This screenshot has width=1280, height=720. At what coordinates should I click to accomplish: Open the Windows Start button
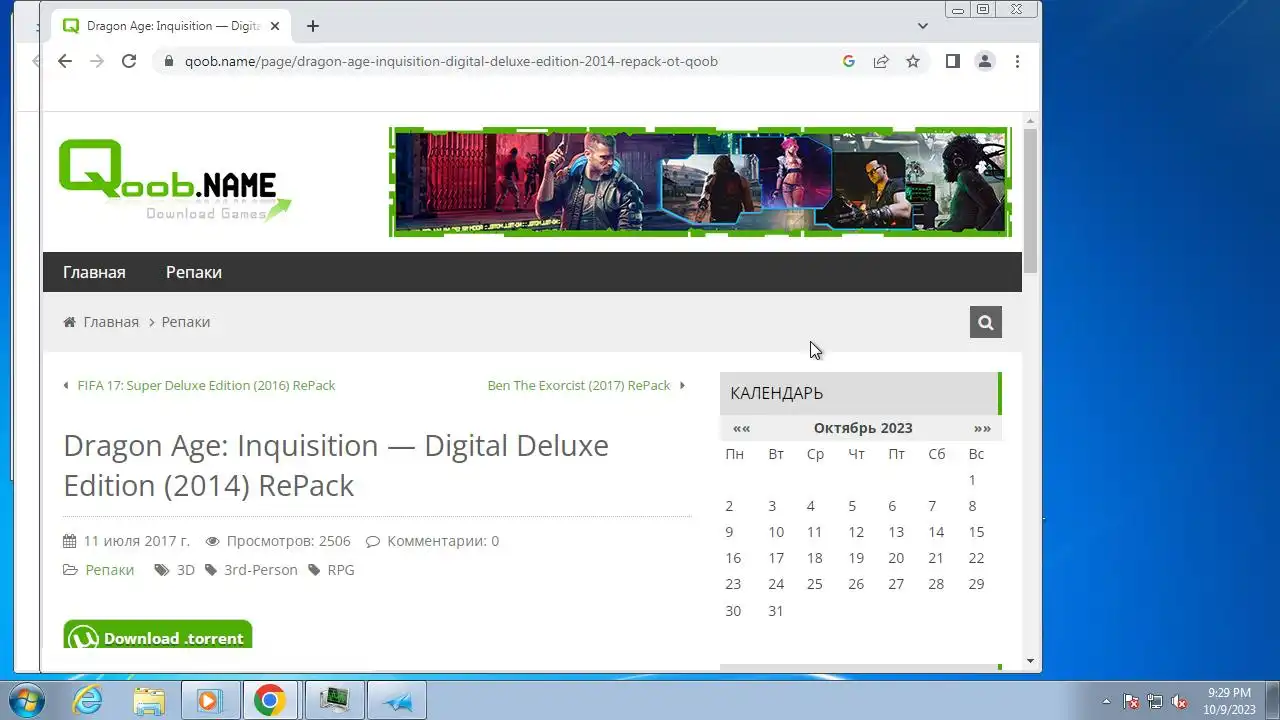tap(27, 700)
